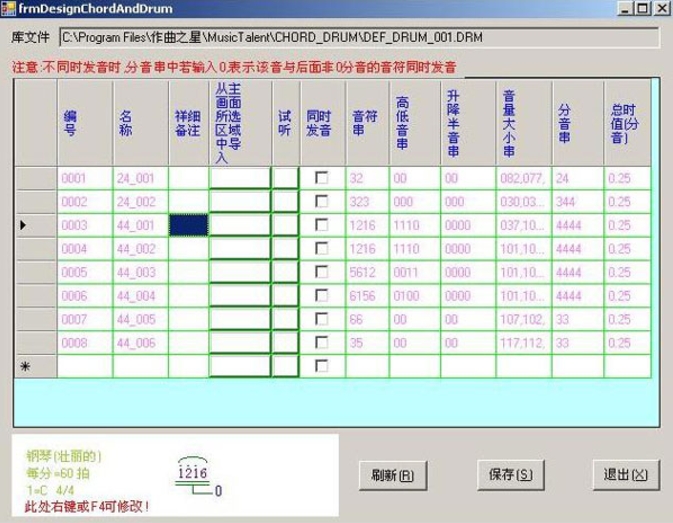Check the 同时发音 box in row 0005

click(321, 272)
